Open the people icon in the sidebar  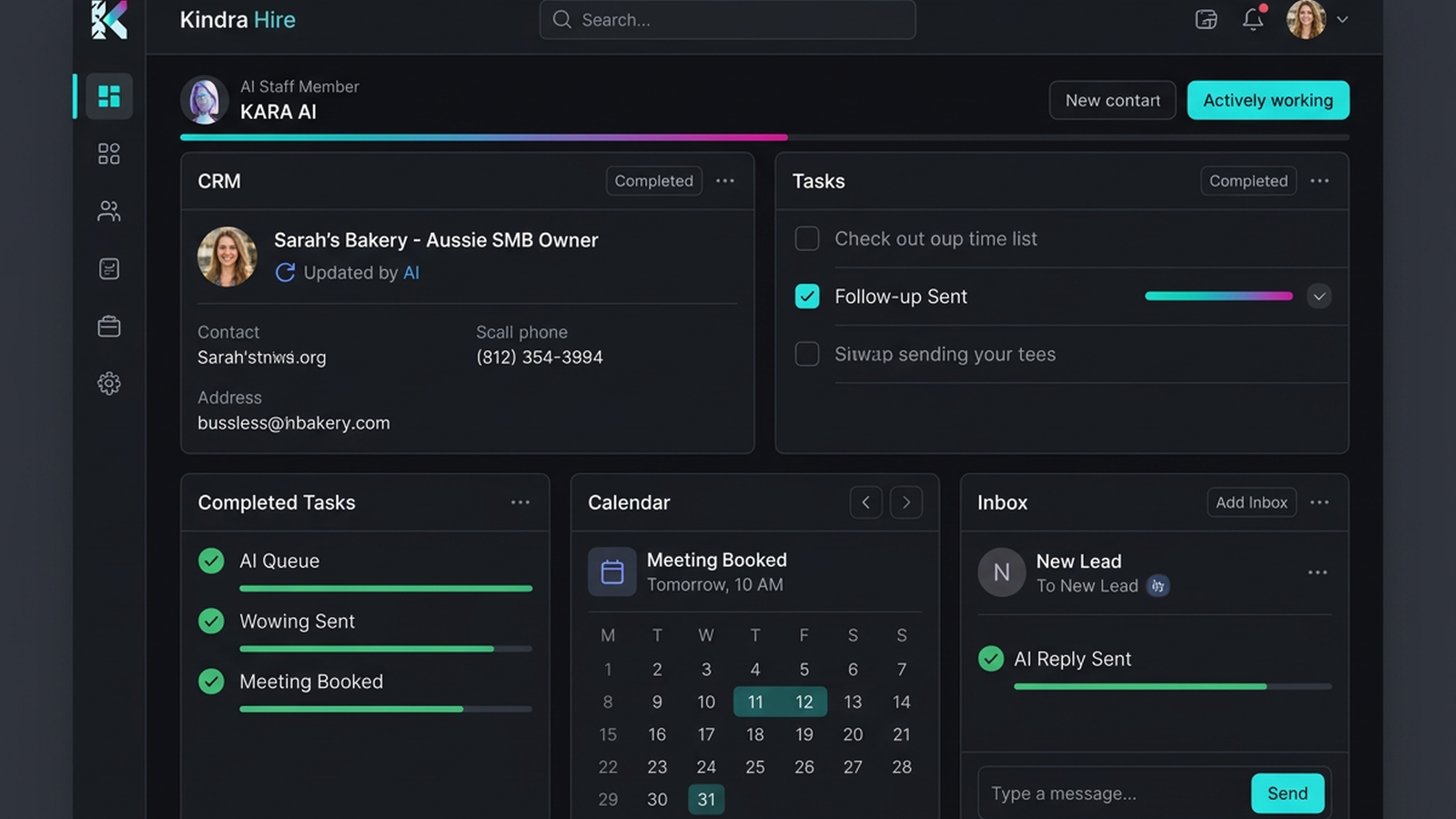(109, 211)
